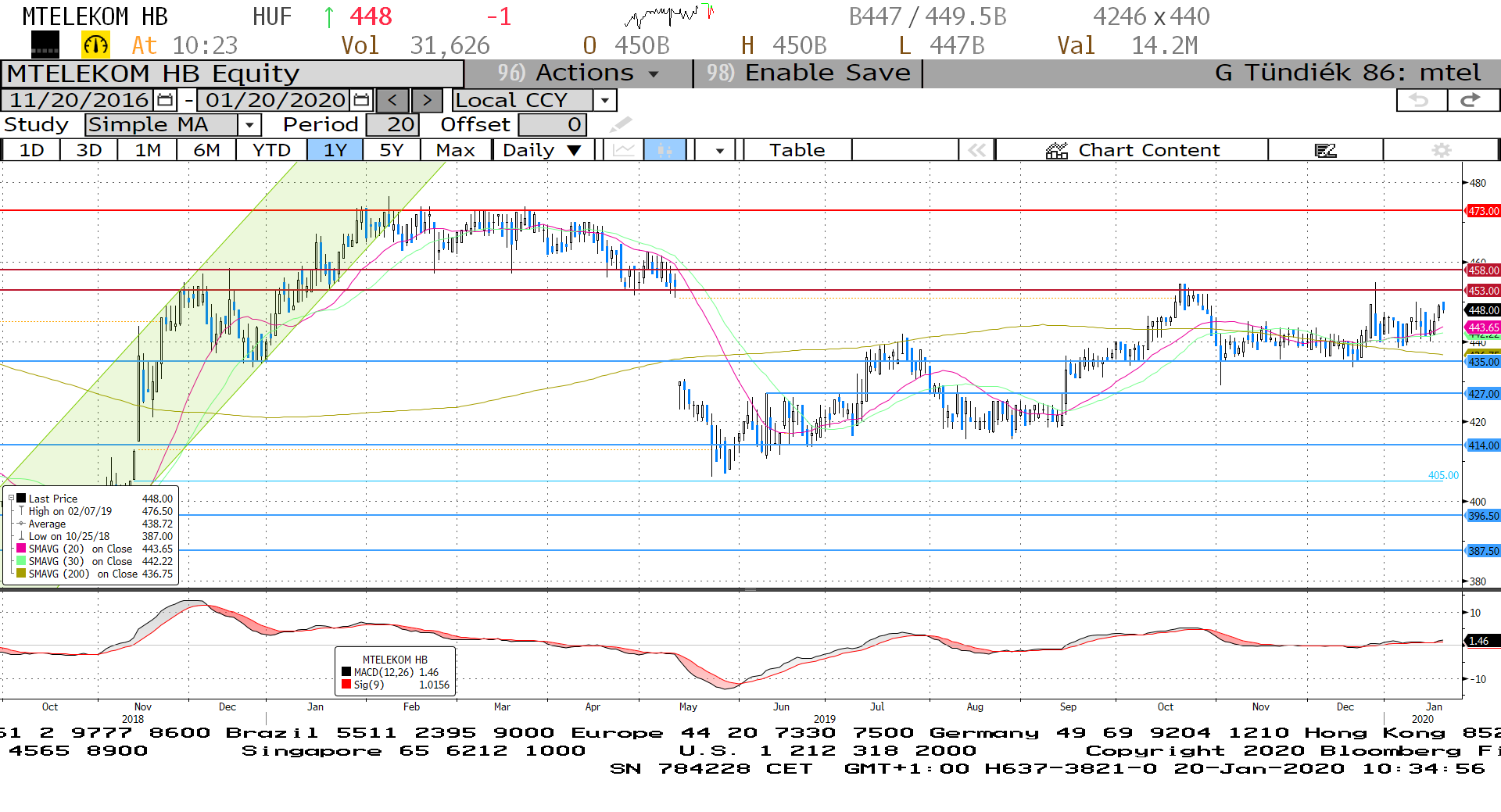Viewport: 1501px width, 812px height.
Task: Click the black square icon in header
Action: click(x=45, y=45)
